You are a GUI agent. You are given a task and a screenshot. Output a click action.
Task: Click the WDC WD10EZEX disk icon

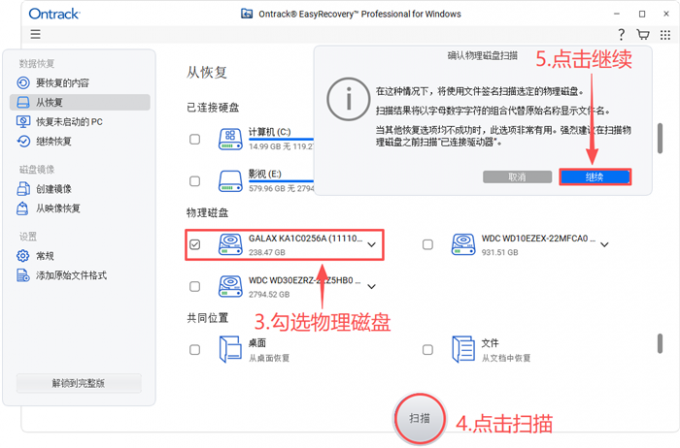pos(463,245)
